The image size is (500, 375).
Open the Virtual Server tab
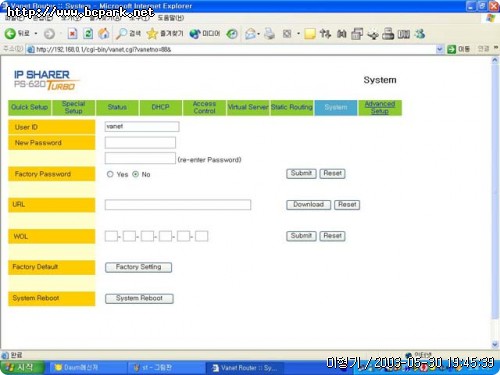(248, 107)
